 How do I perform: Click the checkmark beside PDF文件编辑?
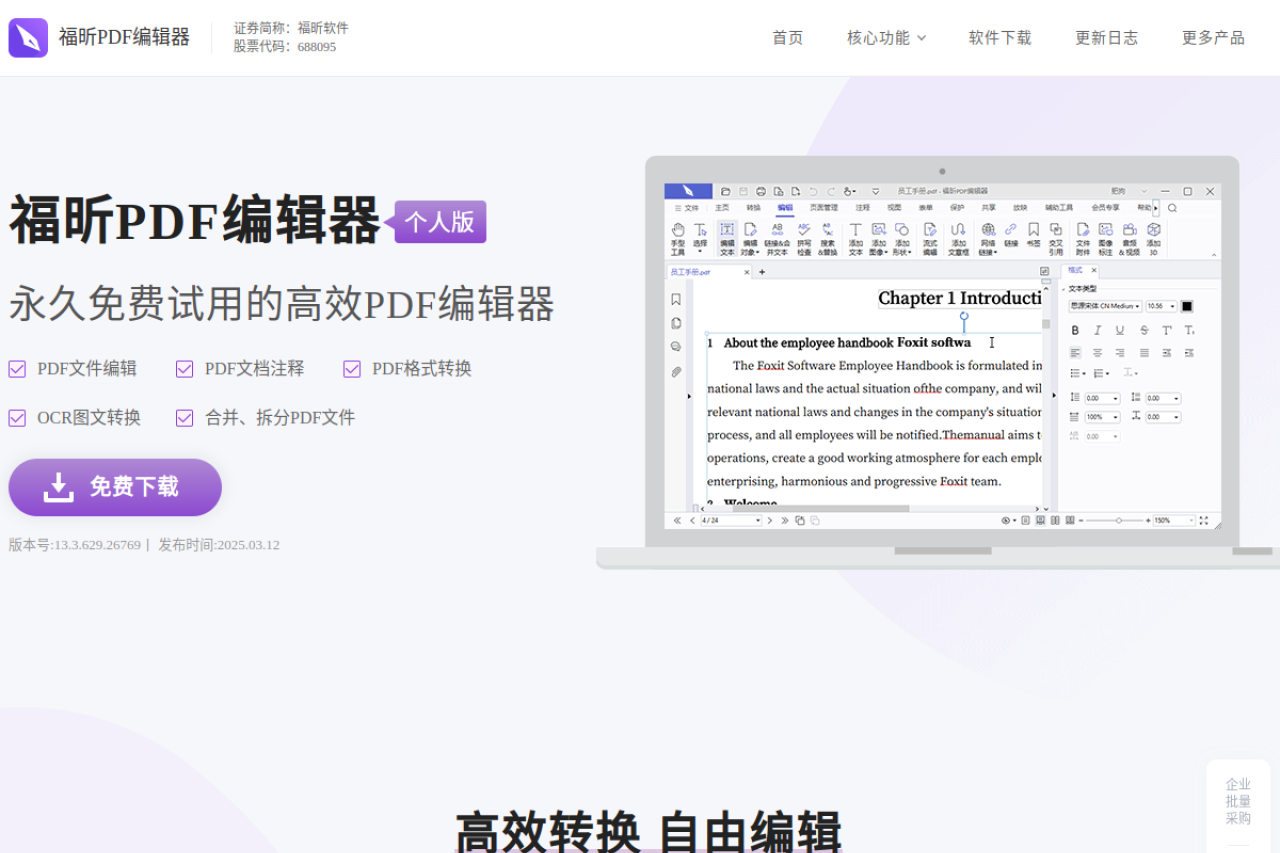tap(17, 369)
